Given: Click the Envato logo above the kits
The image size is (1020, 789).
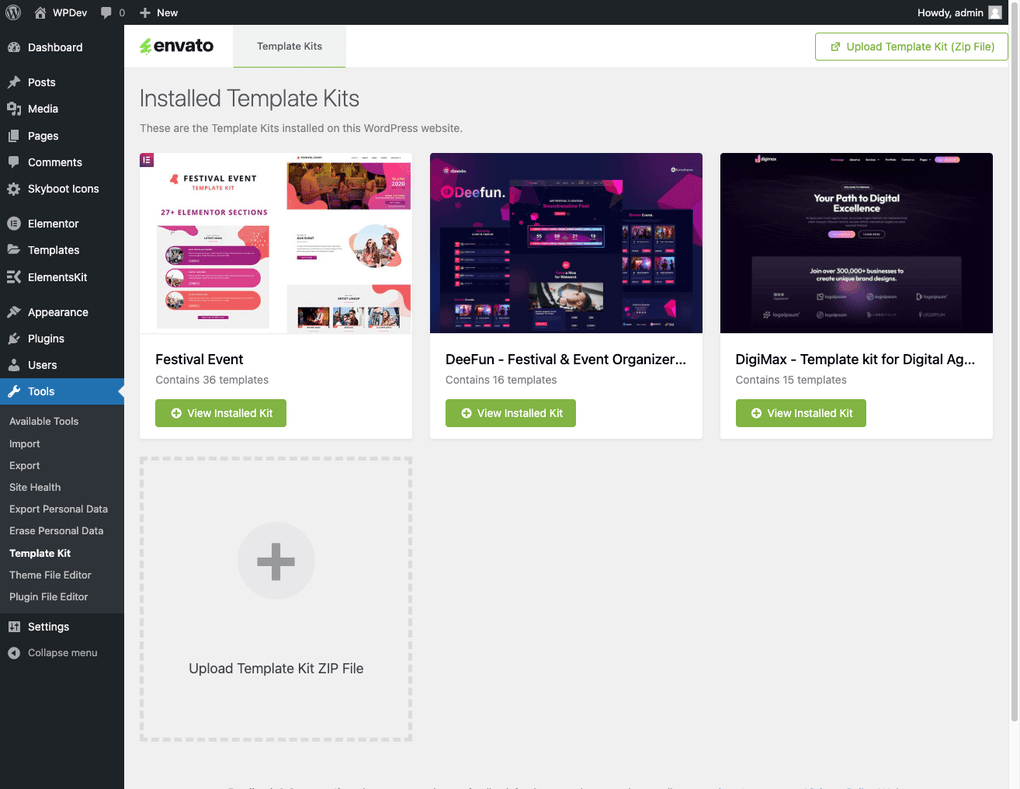Looking at the screenshot, I should click(x=178, y=46).
